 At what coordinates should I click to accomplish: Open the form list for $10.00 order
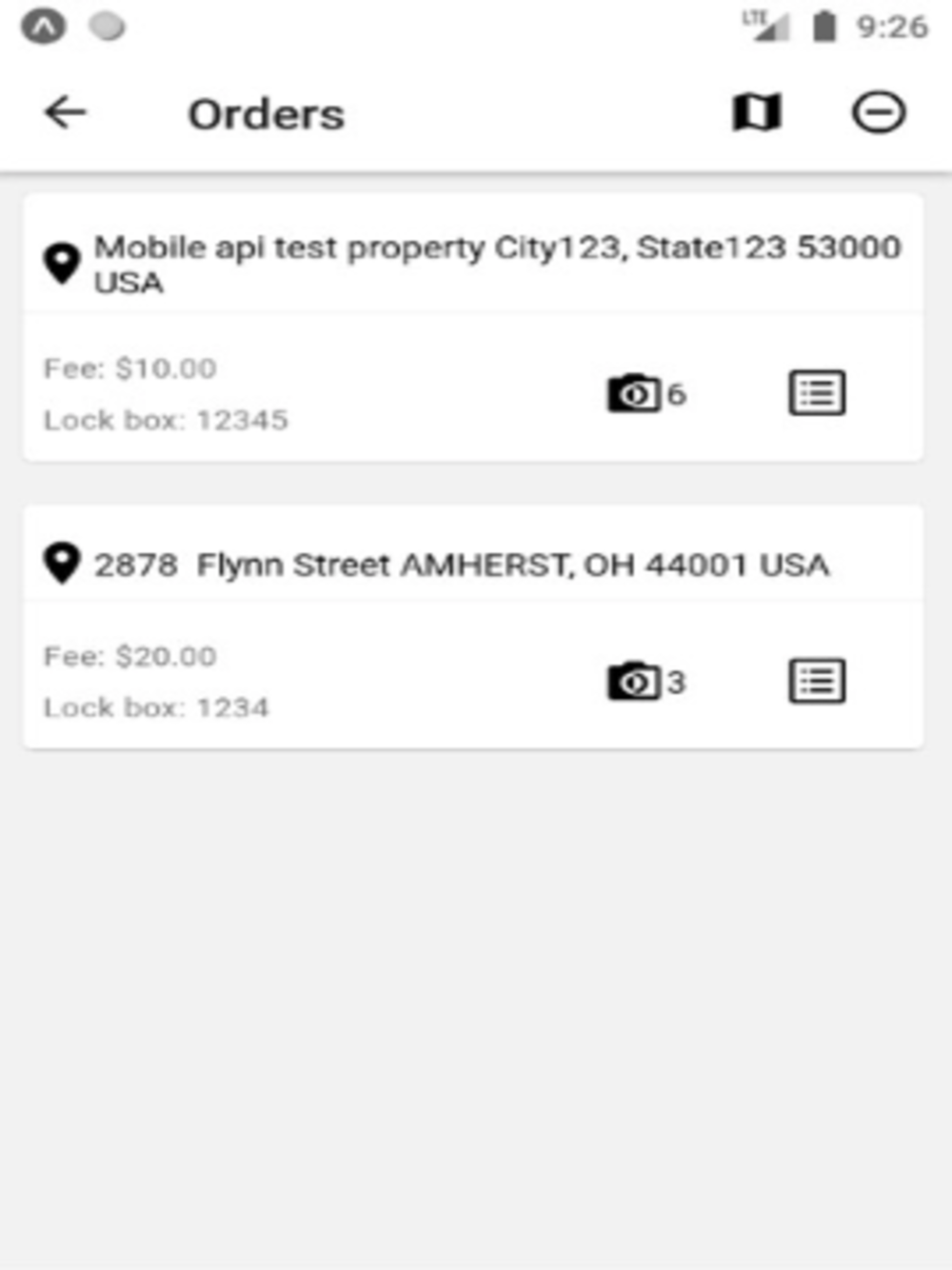[817, 392]
